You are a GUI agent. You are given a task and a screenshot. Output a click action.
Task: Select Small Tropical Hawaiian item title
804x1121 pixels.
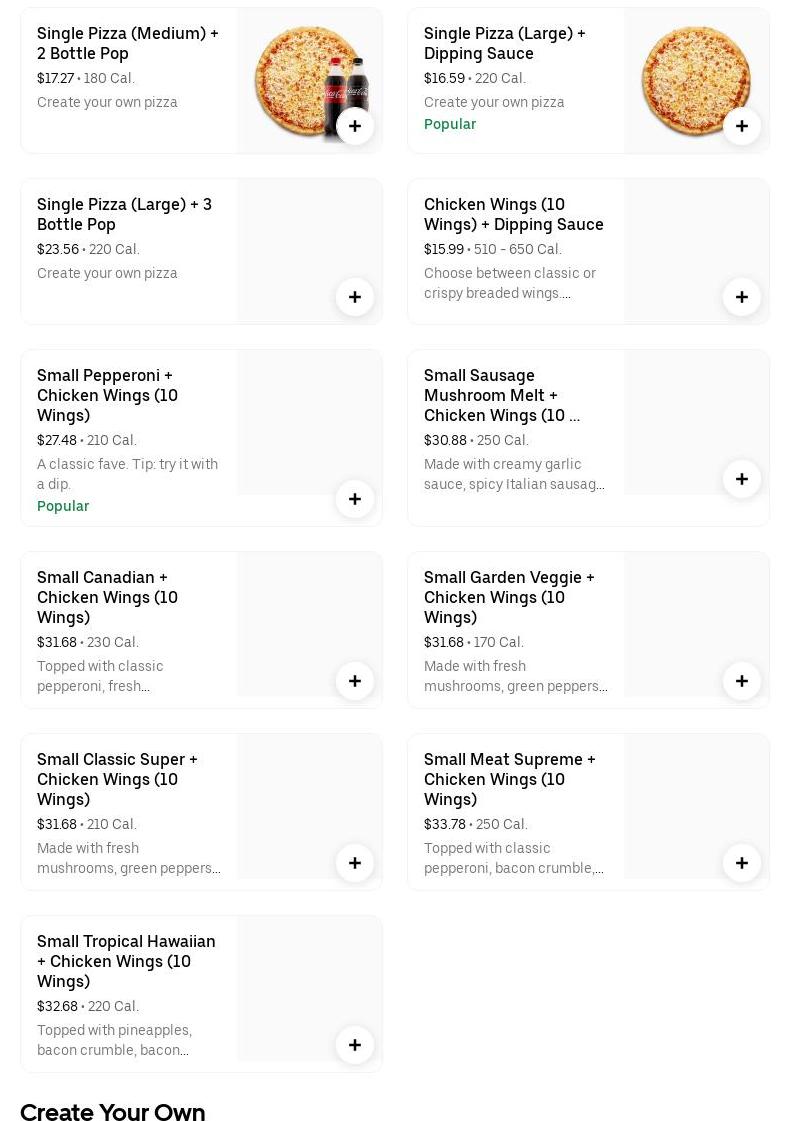126,961
